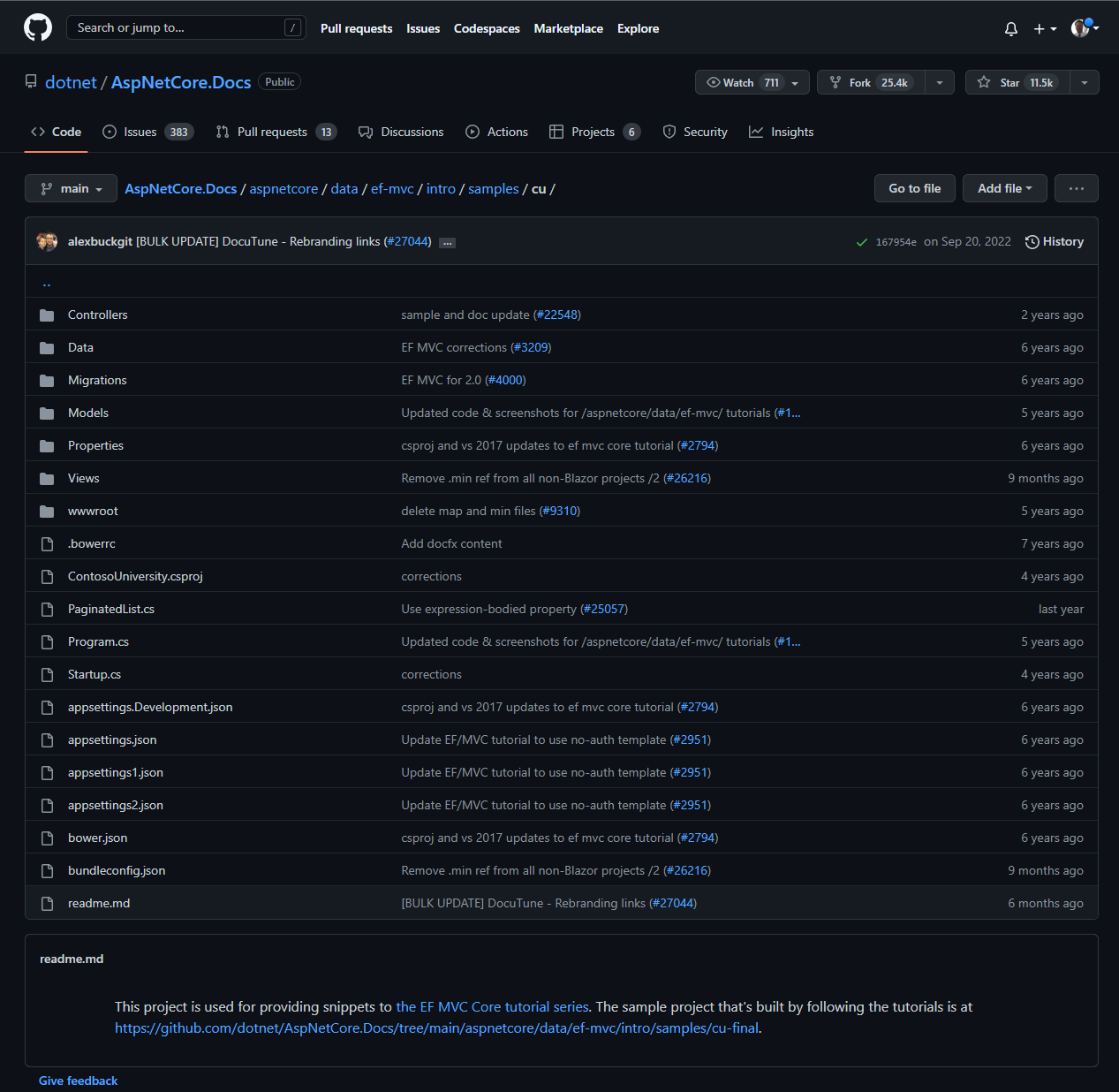Click the appsettings.Development.json file icon
This screenshot has height=1092, width=1119.
coord(47,708)
